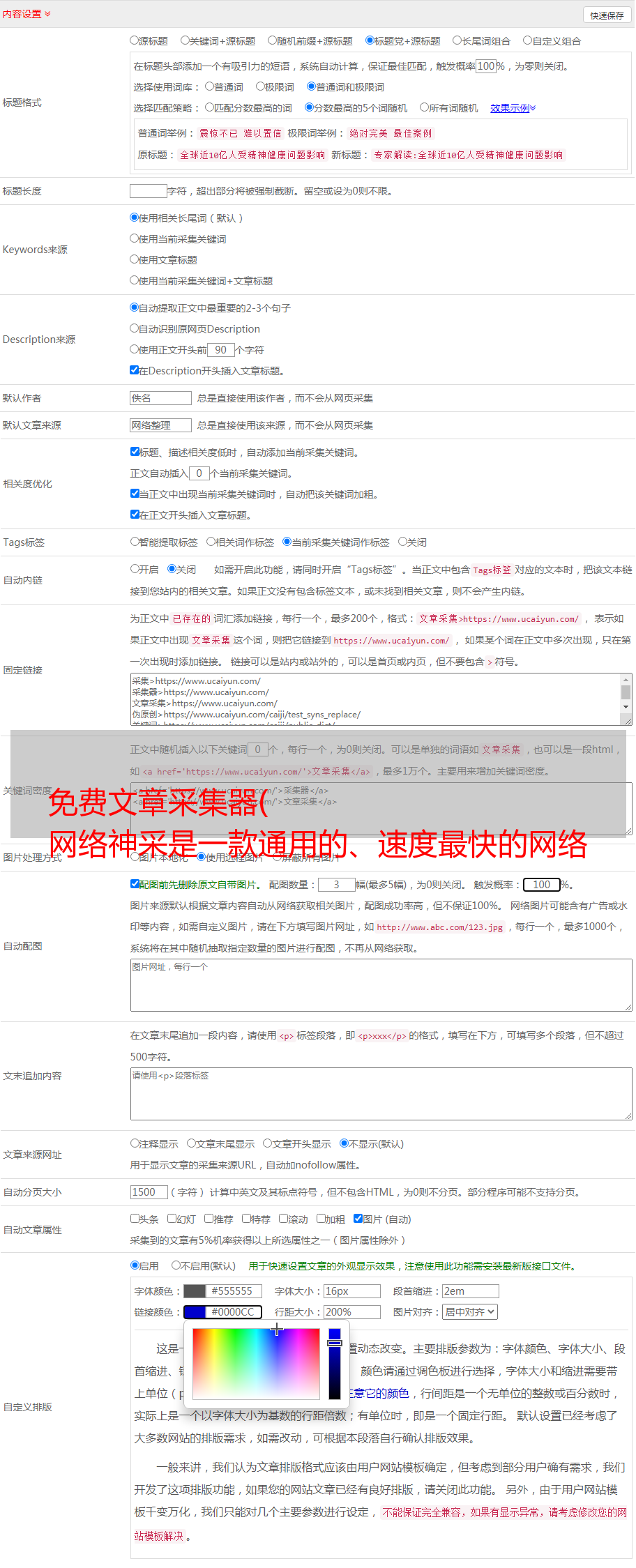Toggle 在正文开头插入文章标题 checkbox
The image size is (636, 1568).
coord(135,515)
